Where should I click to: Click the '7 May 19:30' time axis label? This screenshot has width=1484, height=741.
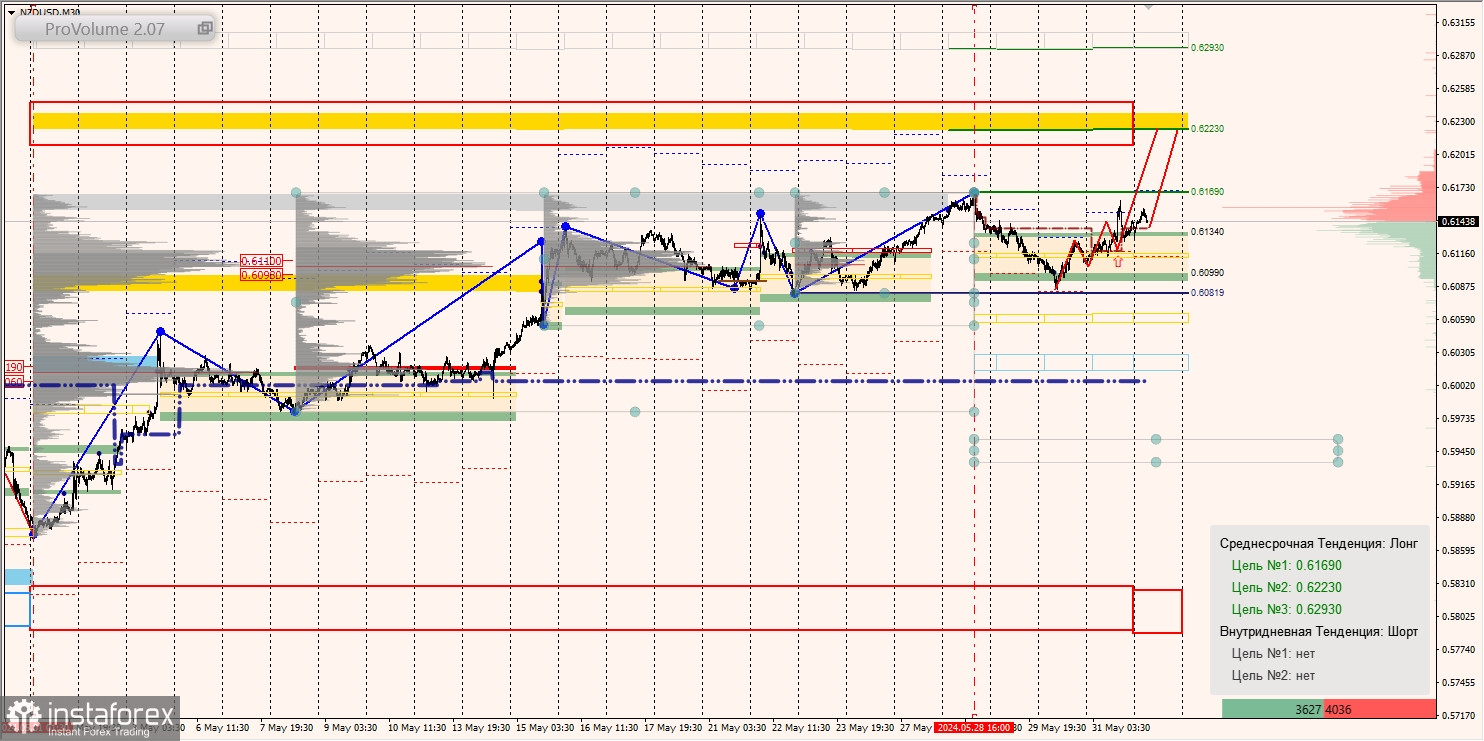pyautogui.click(x=289, y=728)
